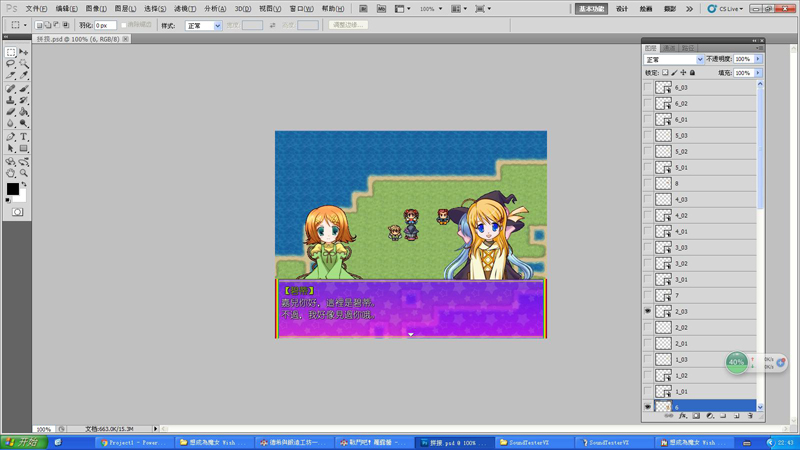Select the Zoom tool
This screenshot has height=450, width=800.
pyautogui.click(x=23, y=173)
